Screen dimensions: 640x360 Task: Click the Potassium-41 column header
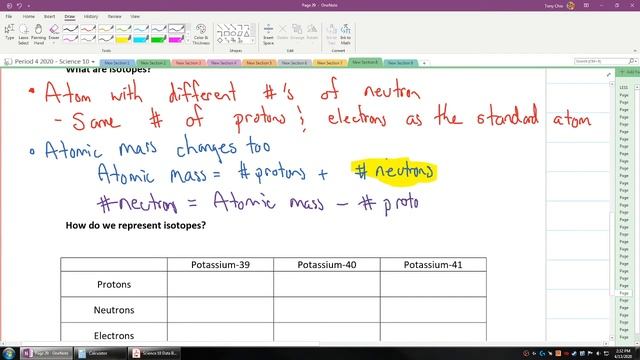click(x=433, y=264)
